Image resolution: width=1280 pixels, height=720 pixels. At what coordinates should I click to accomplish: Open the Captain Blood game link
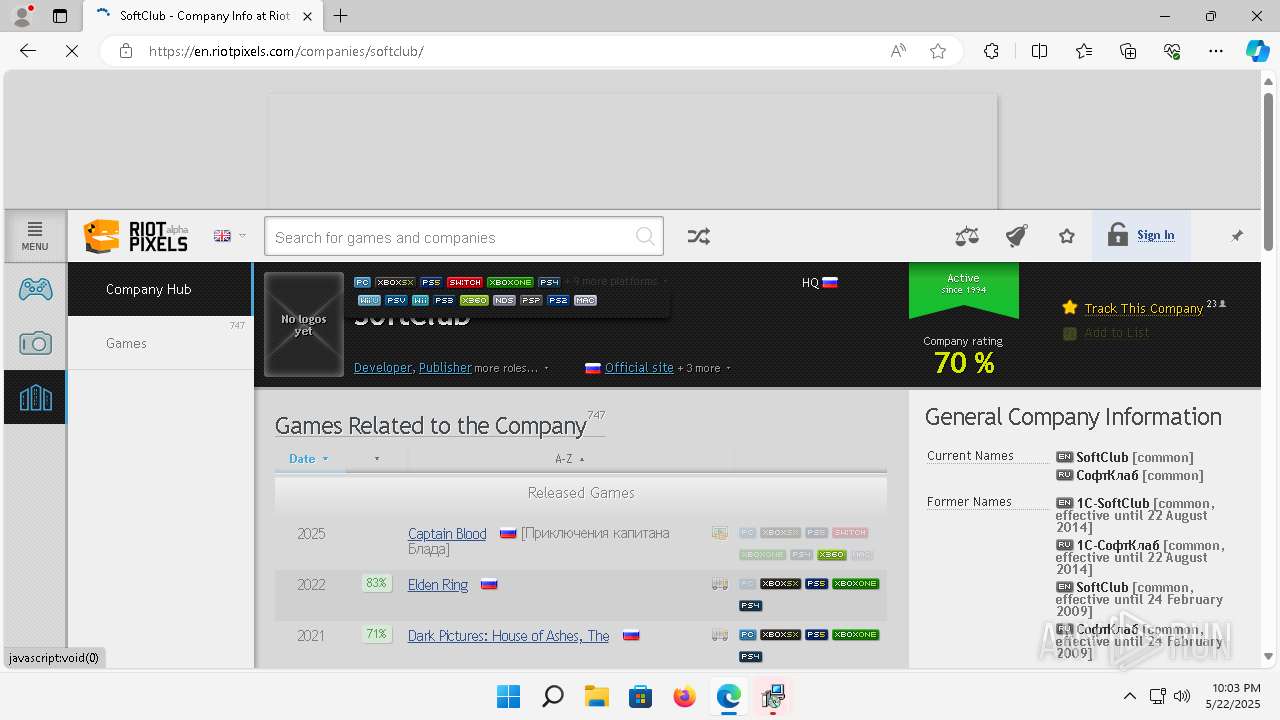(x=447, y=534)
